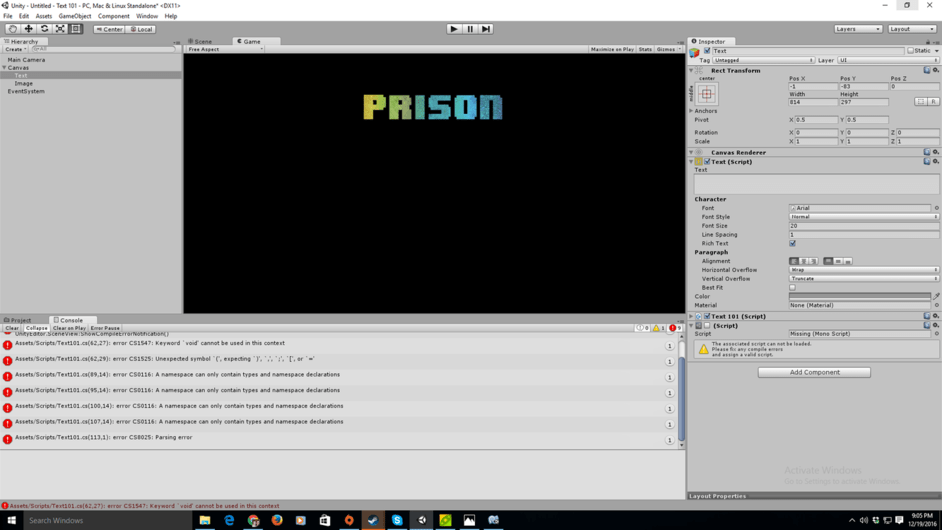
Task: Select EventSystem in Hierarchy
Action: coord(26,91)
